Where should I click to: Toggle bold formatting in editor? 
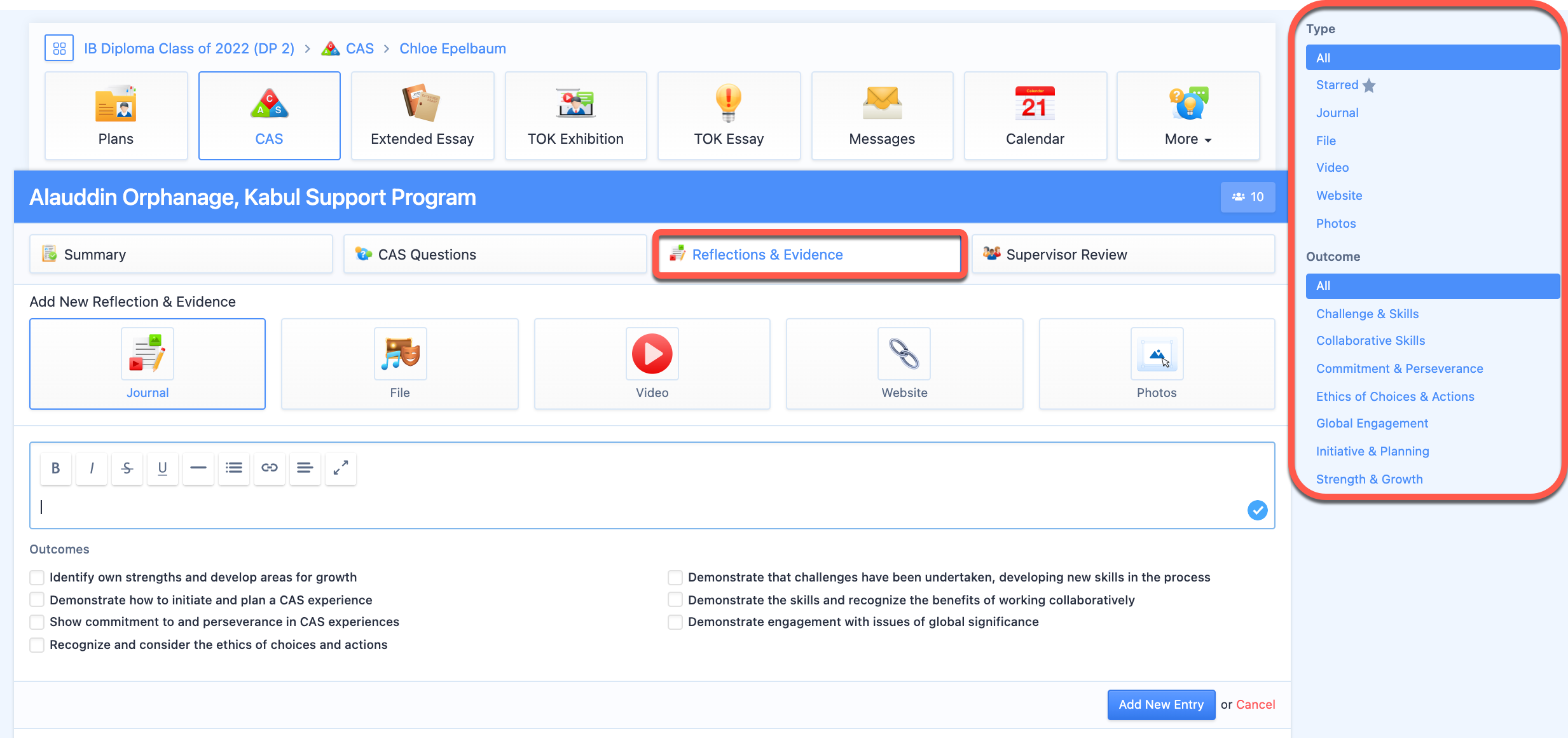coord(56,468)
